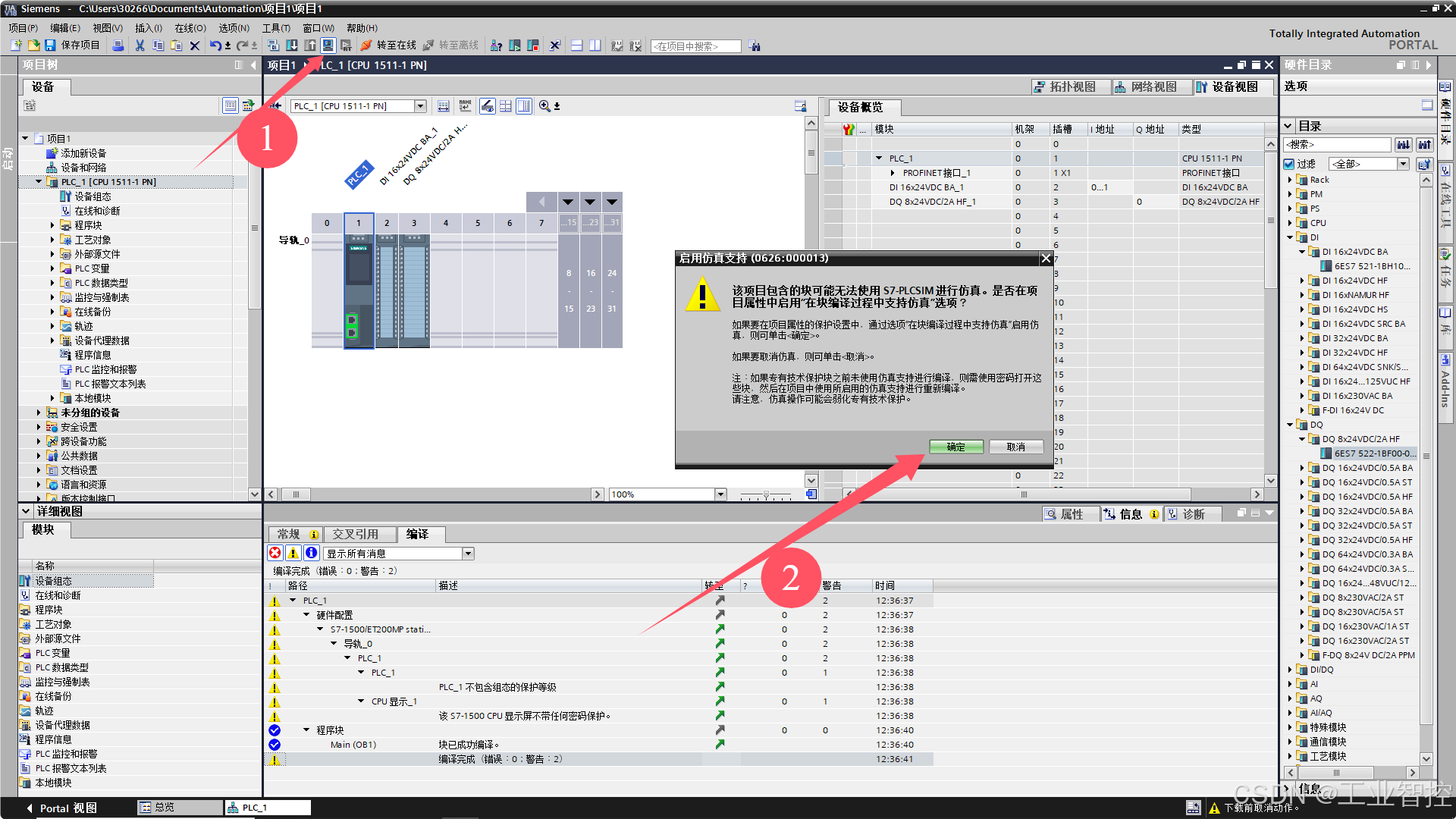
Task: Click the Cut scissors icon
Action: (140, 45)
